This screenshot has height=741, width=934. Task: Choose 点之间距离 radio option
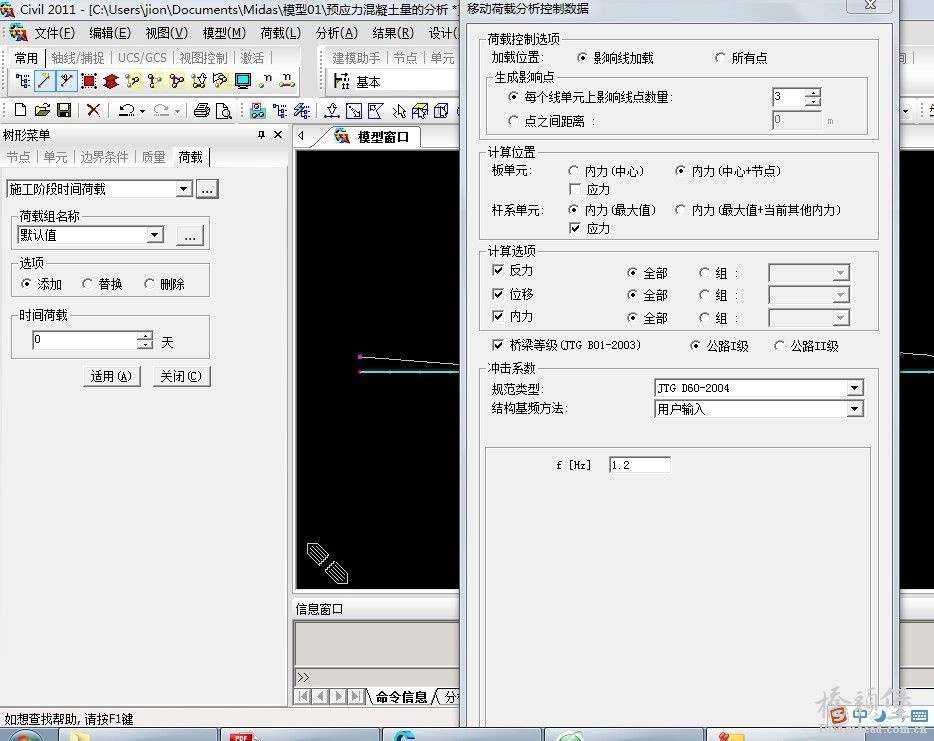(513, 121)
